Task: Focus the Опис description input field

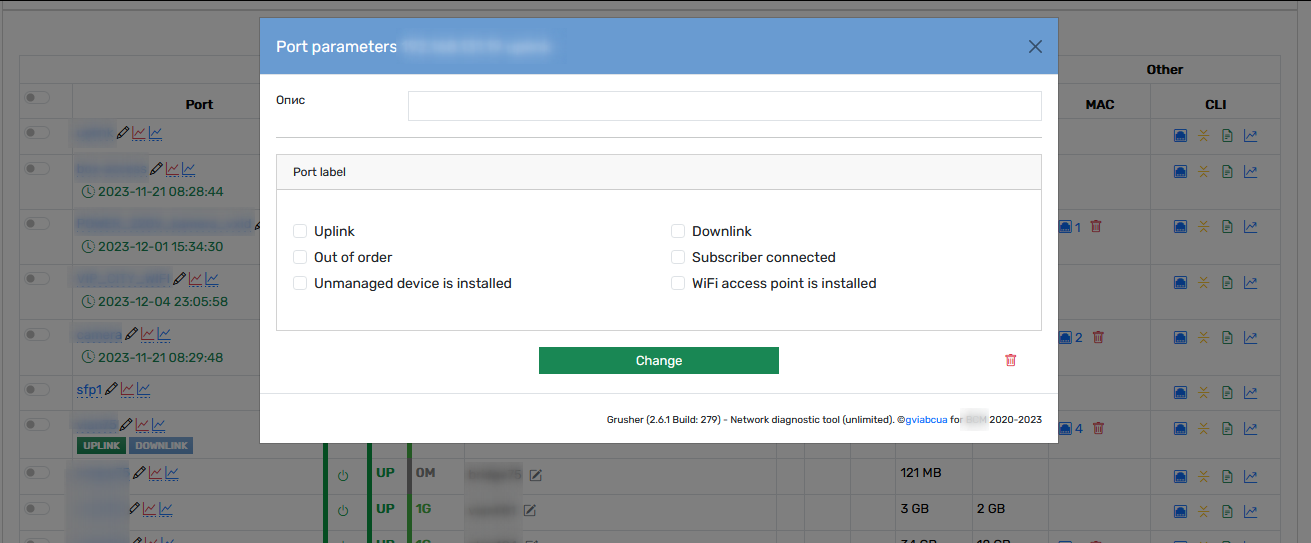Action: [x=725, y=106]
